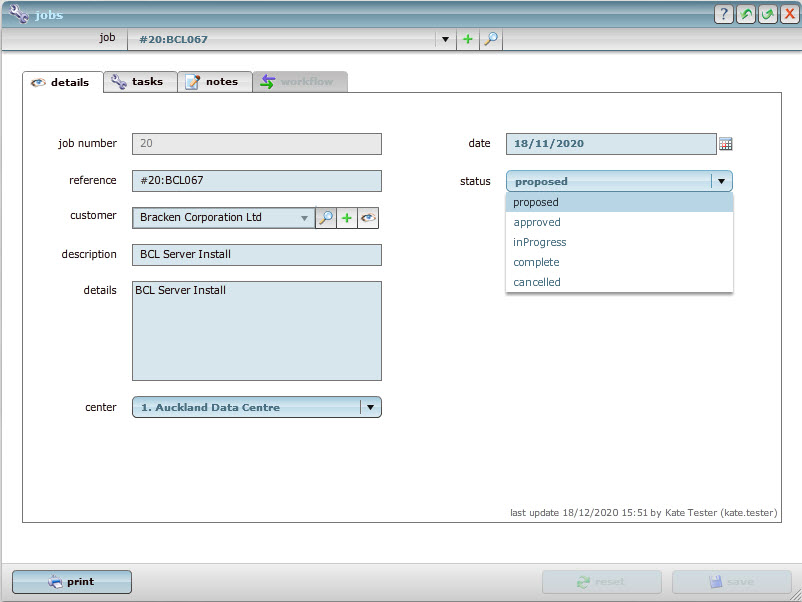Select 'inProgress' status option
Viewport: 802px width, 602px height.
point(540,242)
